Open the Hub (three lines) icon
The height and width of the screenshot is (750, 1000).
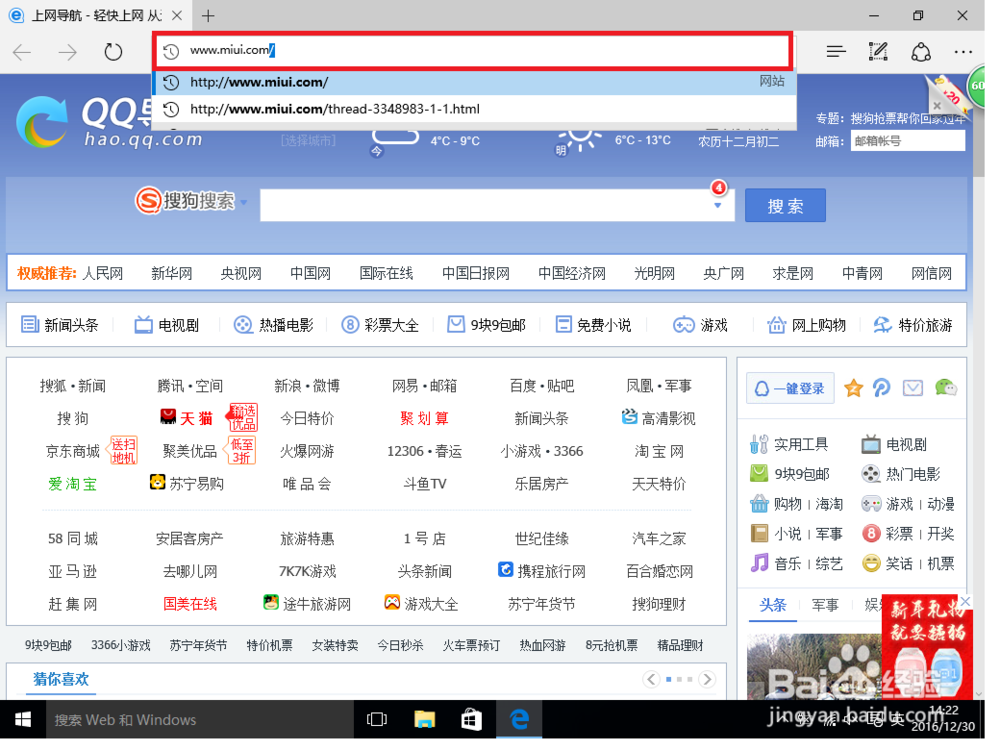pos(835,52)
